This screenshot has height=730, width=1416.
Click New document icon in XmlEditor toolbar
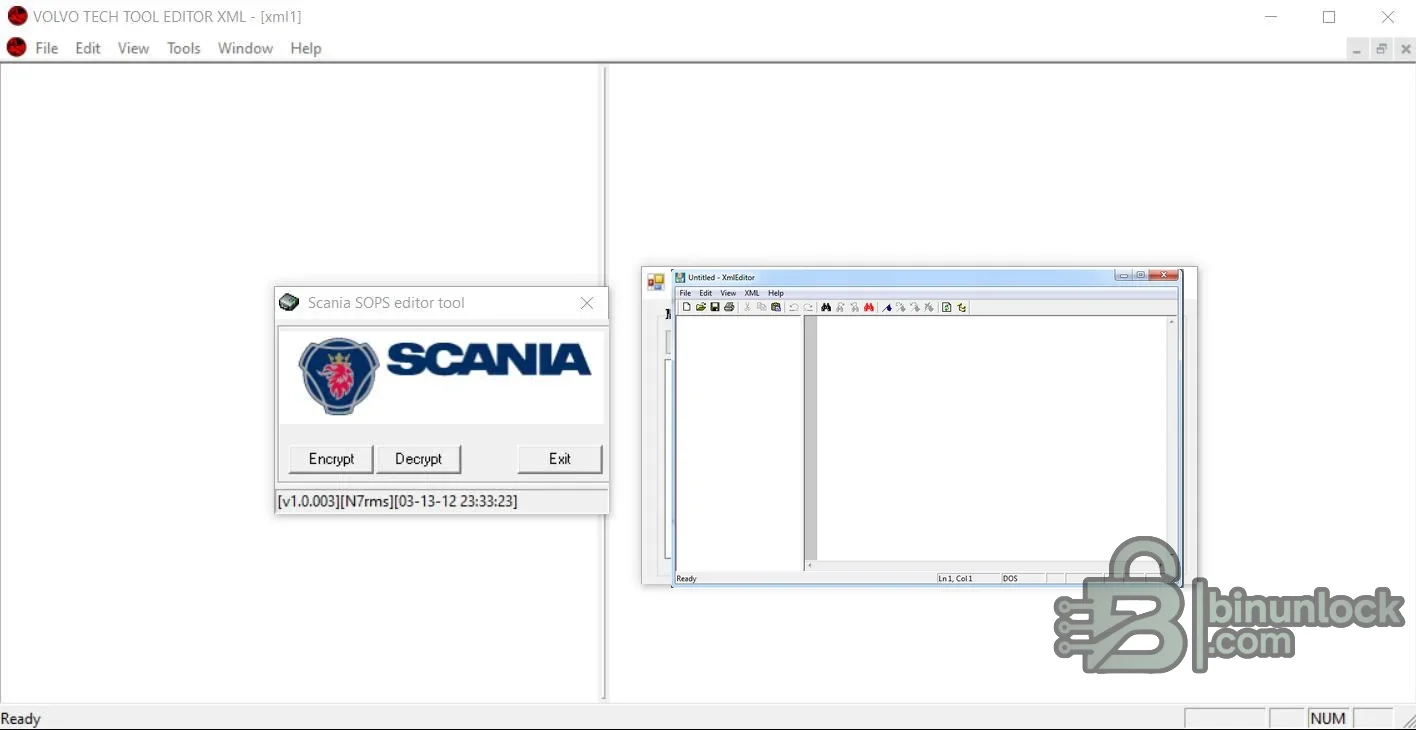(x=686, y=307)
